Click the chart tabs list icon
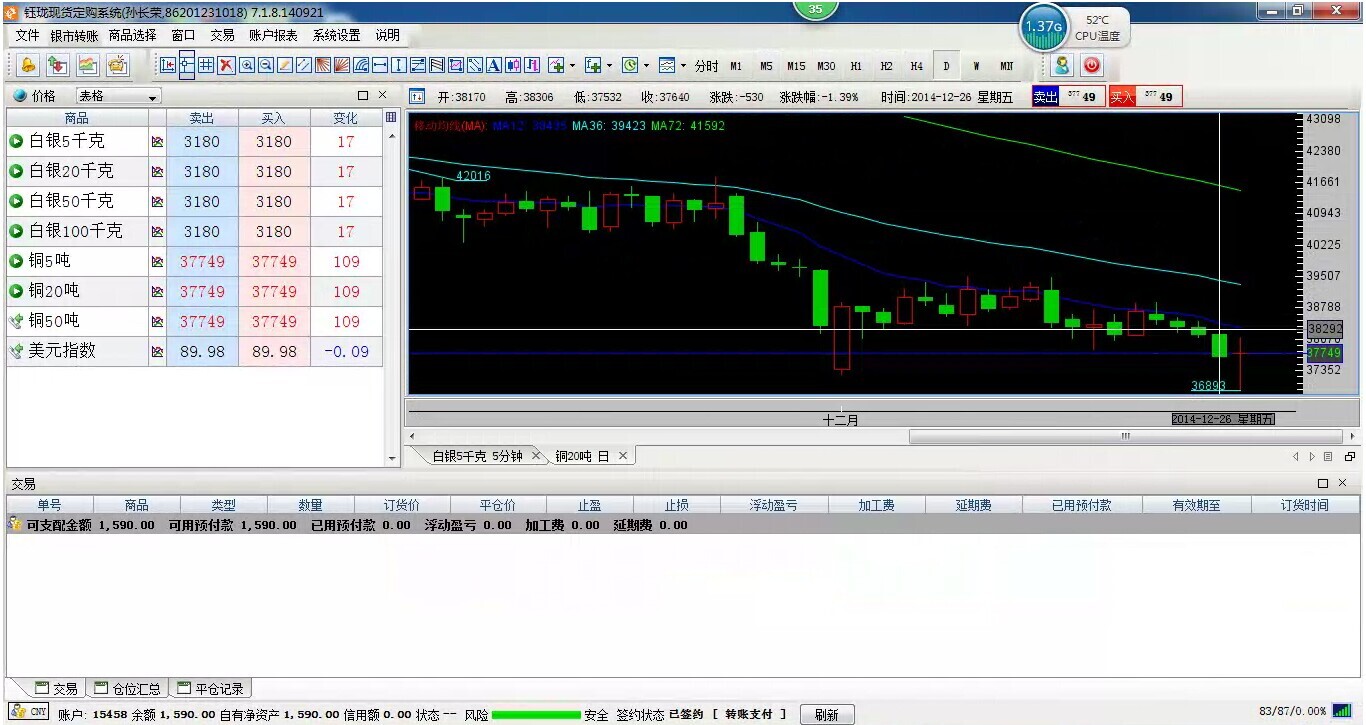 [1328, 456]
